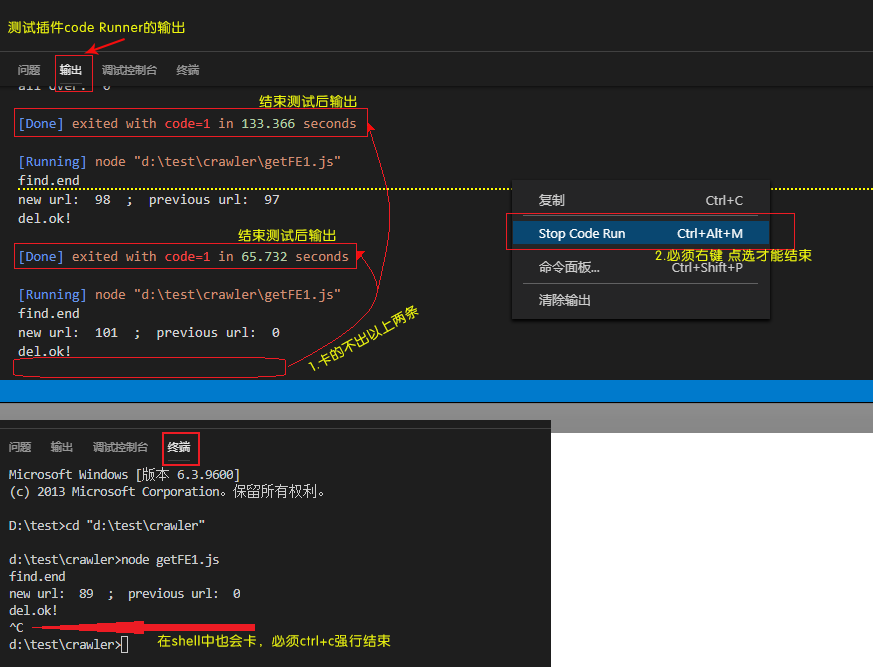873x667 pixels.
Task: Open 命令面板... from context menu
Action: point(640,267)
